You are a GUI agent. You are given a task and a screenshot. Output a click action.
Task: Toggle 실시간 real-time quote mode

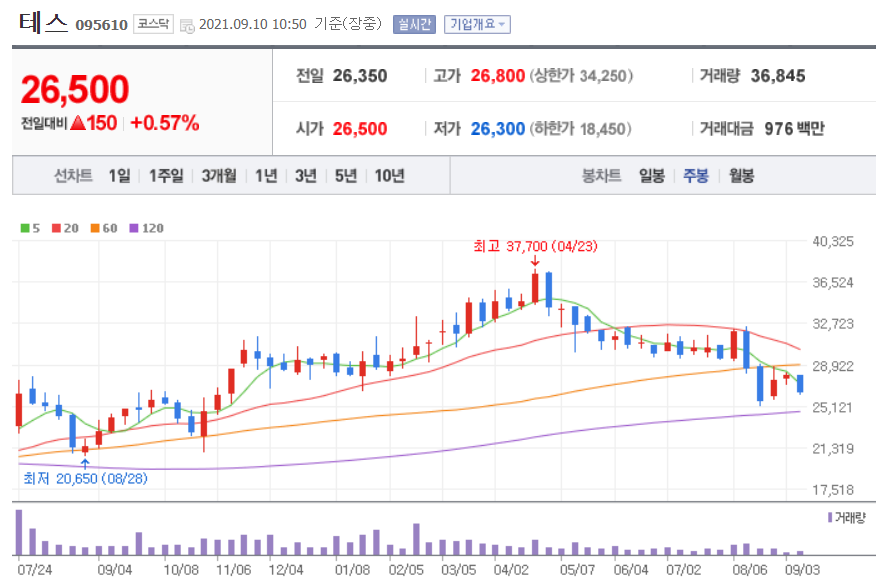[414, 23]
